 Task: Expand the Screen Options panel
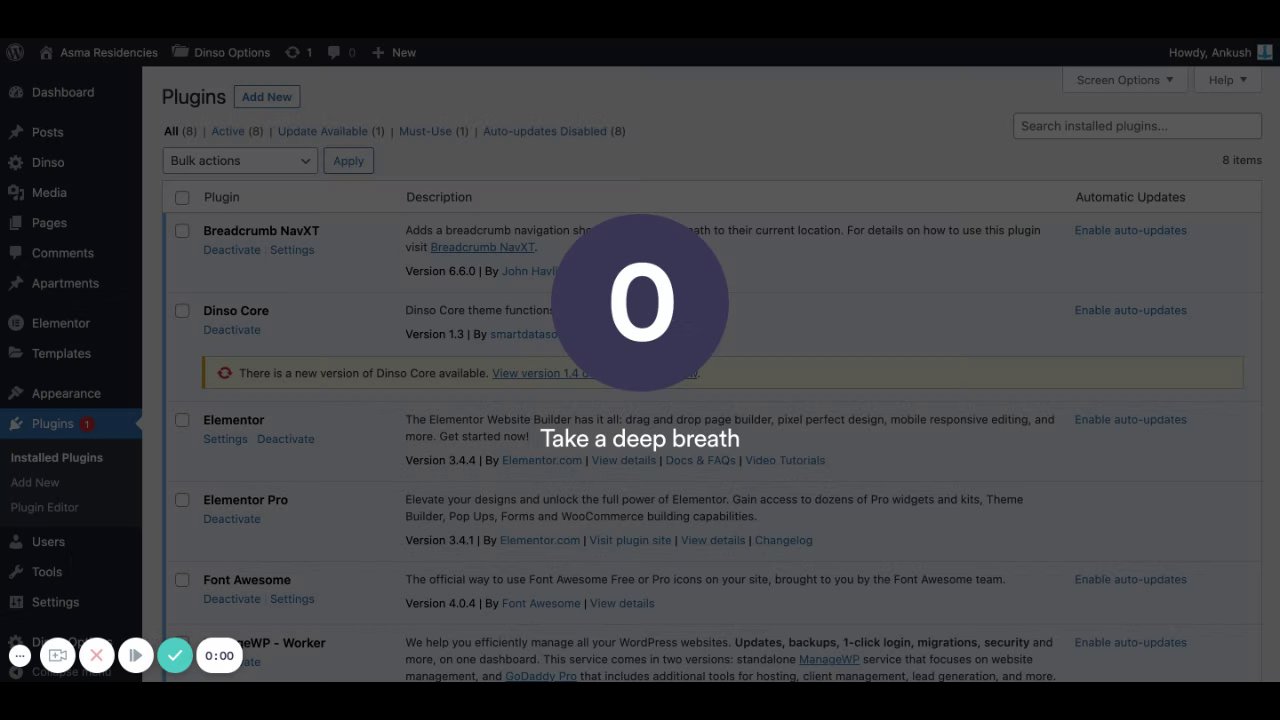1125,80
